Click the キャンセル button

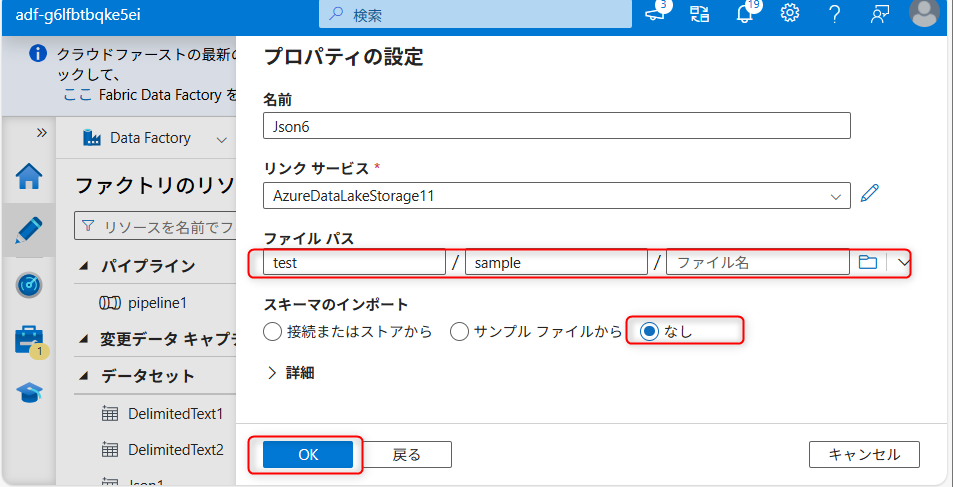coord(864,454)
